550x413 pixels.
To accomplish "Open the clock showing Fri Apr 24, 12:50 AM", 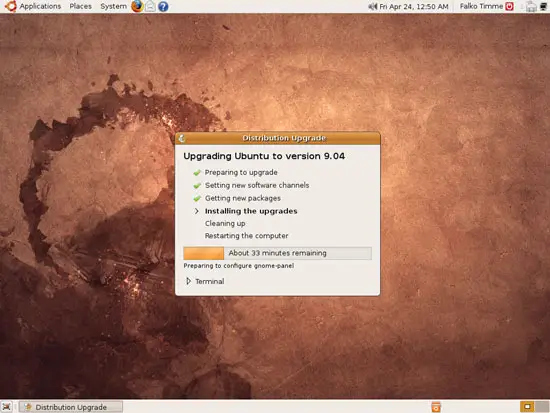I will [x=414, y=6].
